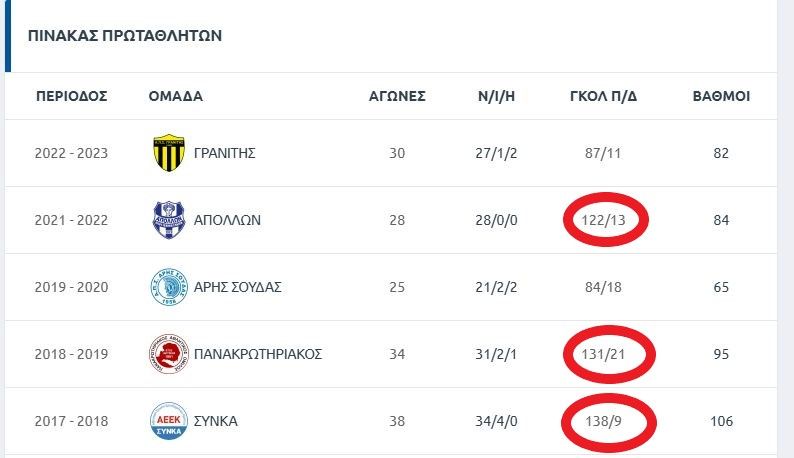Open the ΑΠΟΛΛΩΝ team name link
794x458 pixels.
pos(229,220)
